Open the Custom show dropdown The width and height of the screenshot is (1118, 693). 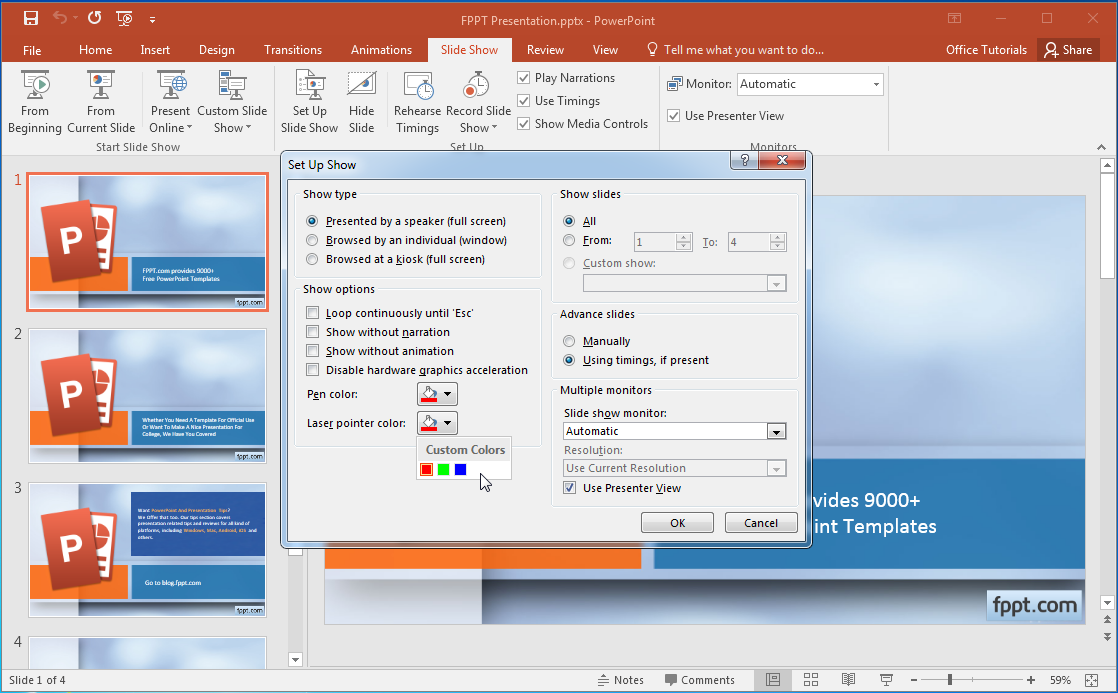click(x=777, y=283)
